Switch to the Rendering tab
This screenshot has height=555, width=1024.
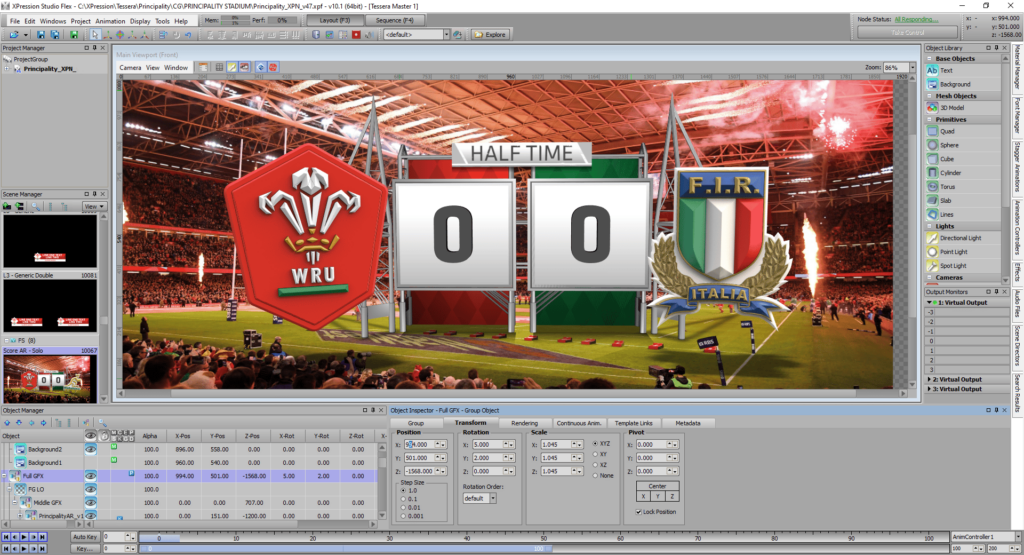pyautogui.click(x=525, y=423)
